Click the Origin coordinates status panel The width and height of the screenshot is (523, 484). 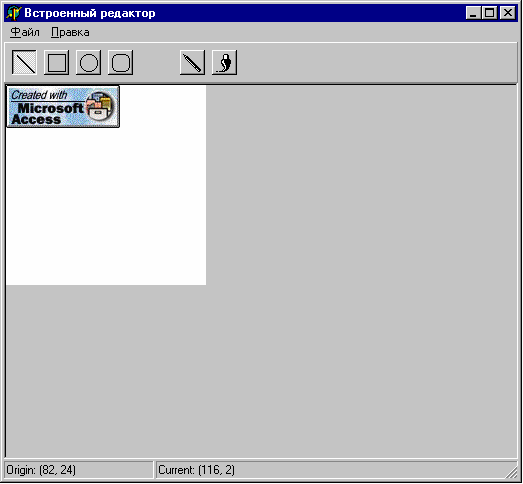pos(79,470)
